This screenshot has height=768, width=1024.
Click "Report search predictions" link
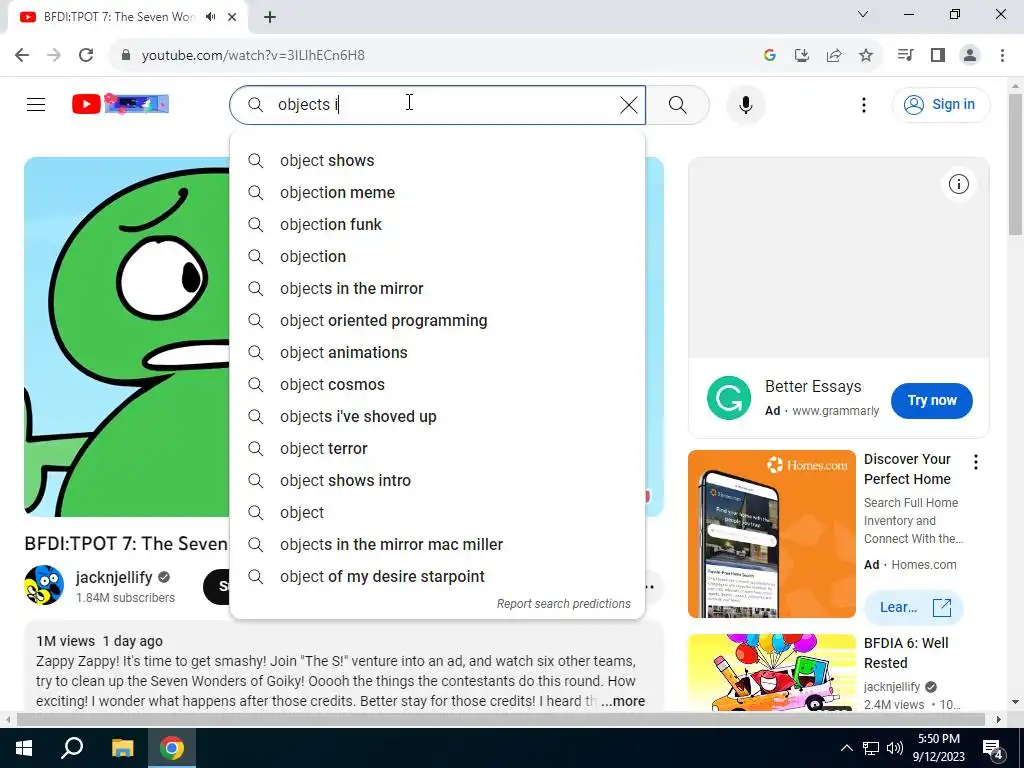[x=564, y=604]
